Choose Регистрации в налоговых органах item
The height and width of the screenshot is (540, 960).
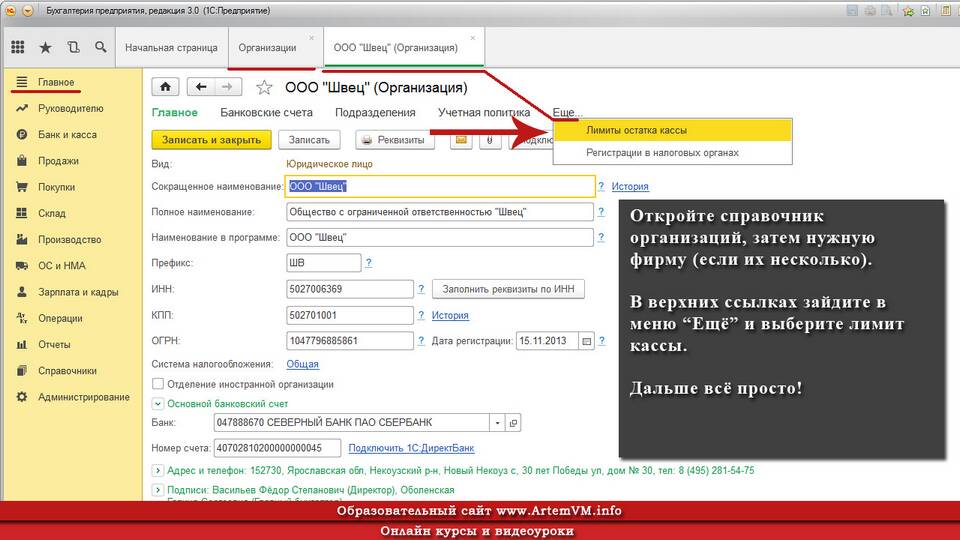point(672,152)
